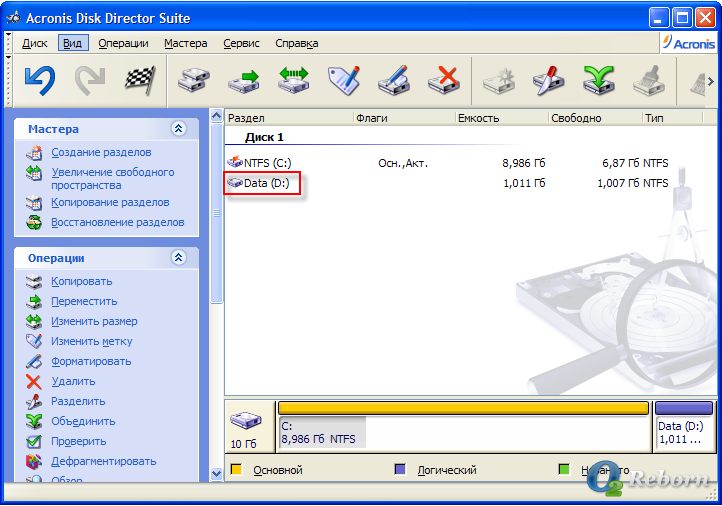The image size is (722, 506).
Task: Open the Справка menu
Action: point(297,43)
